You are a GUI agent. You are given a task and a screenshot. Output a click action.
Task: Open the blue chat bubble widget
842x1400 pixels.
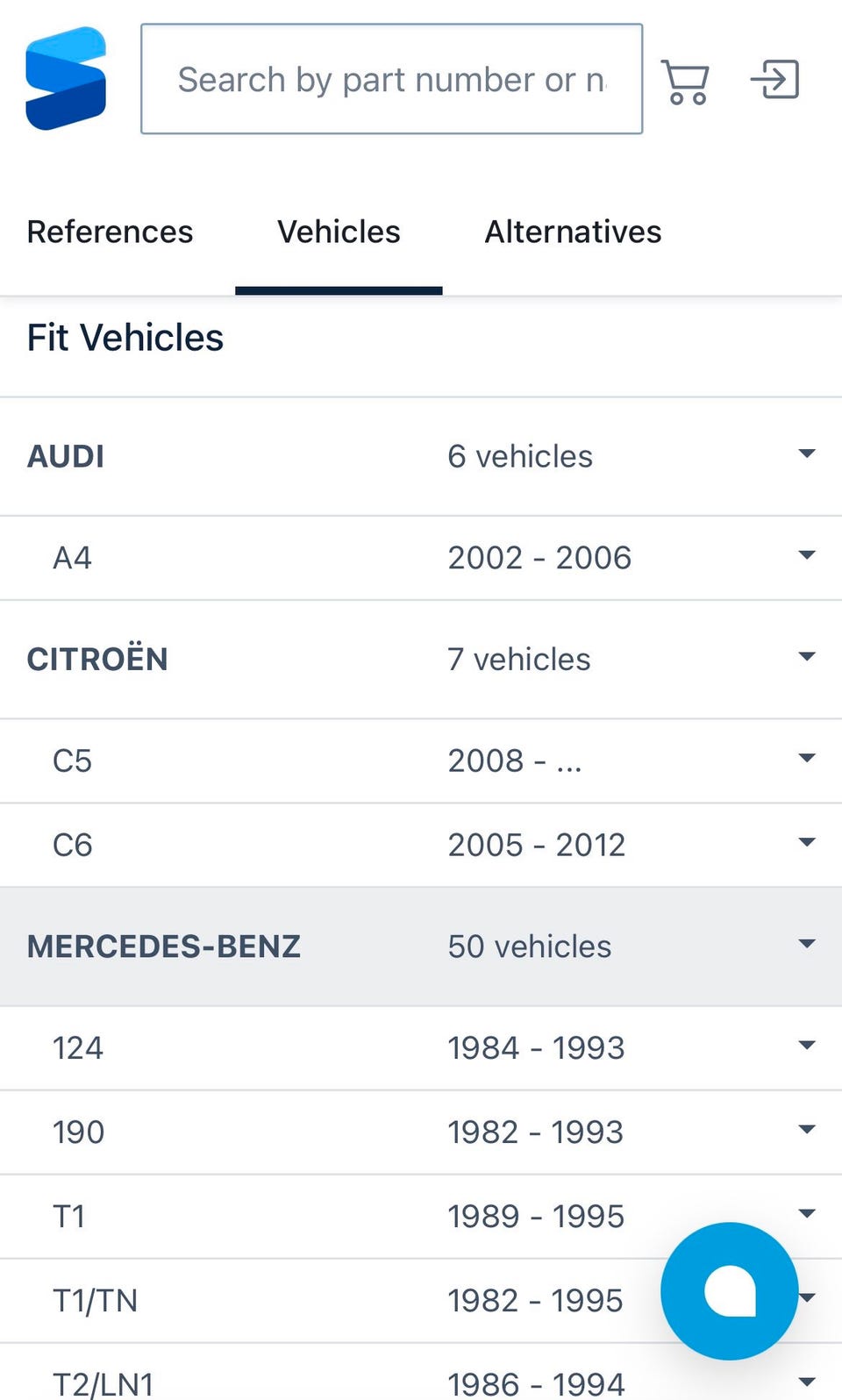click(x=729, y=1290)
